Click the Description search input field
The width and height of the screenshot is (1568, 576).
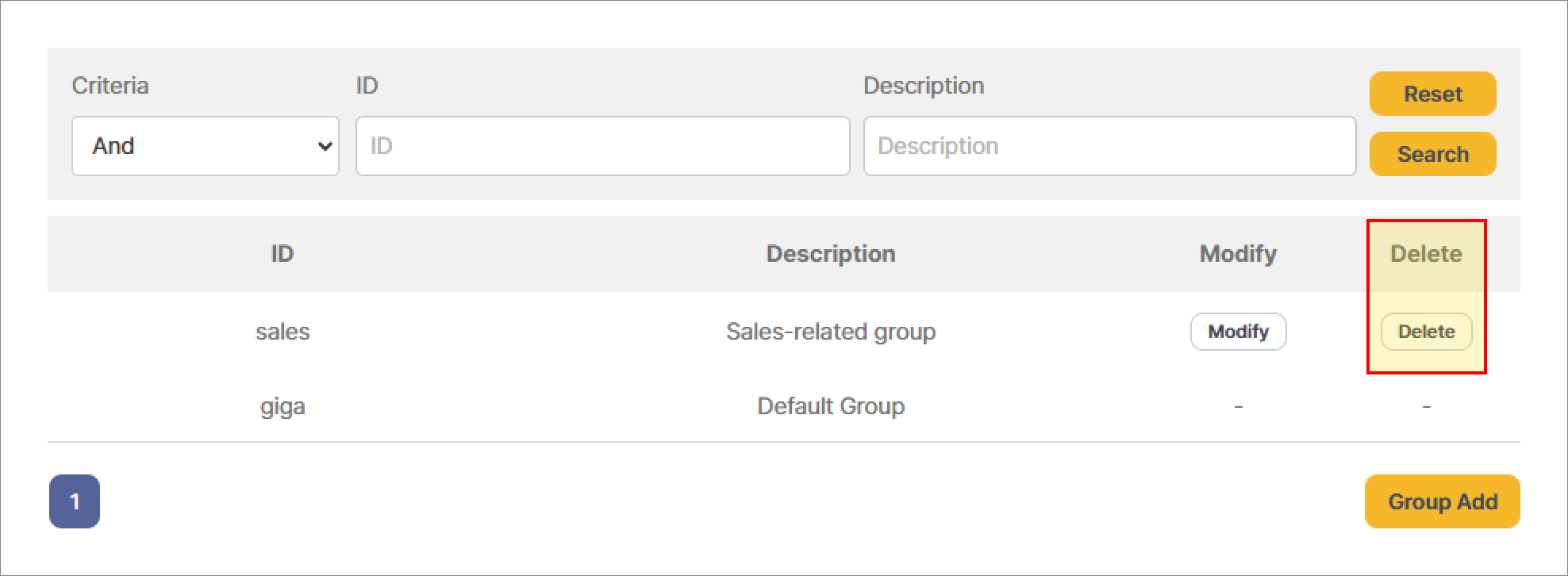1109,146
